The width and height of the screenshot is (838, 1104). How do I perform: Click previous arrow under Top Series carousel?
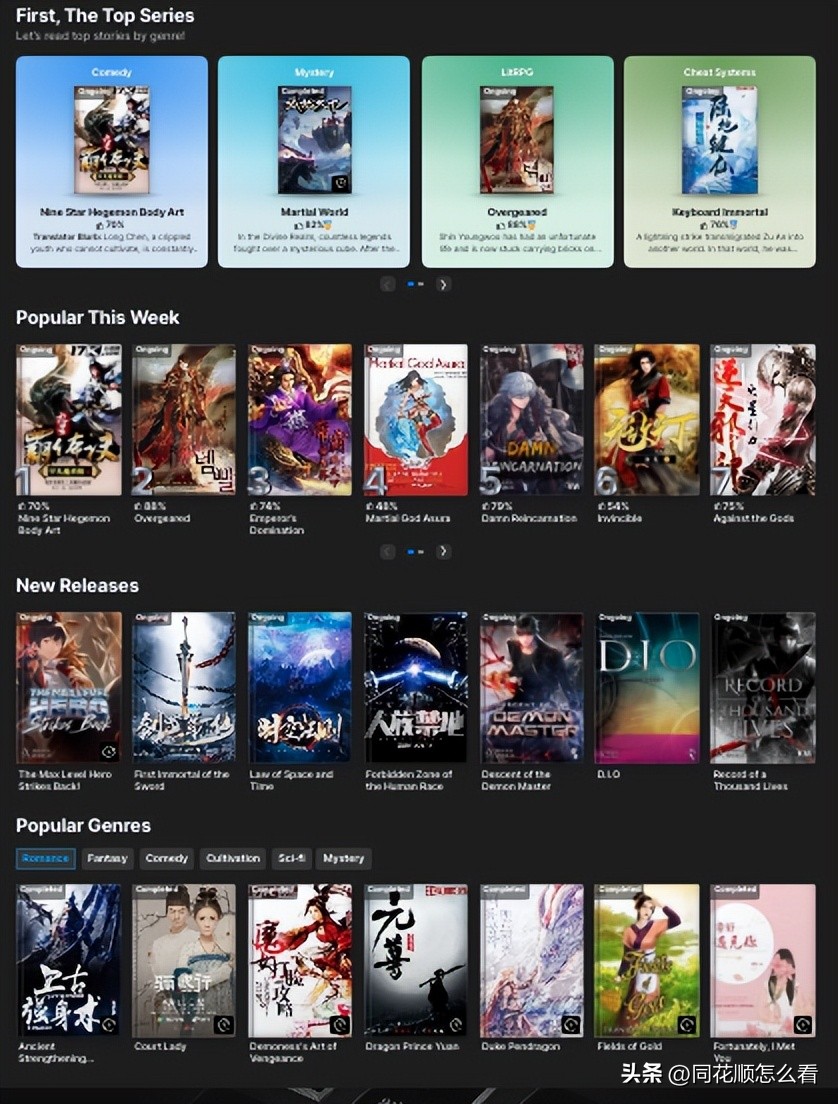click(388, 284)
